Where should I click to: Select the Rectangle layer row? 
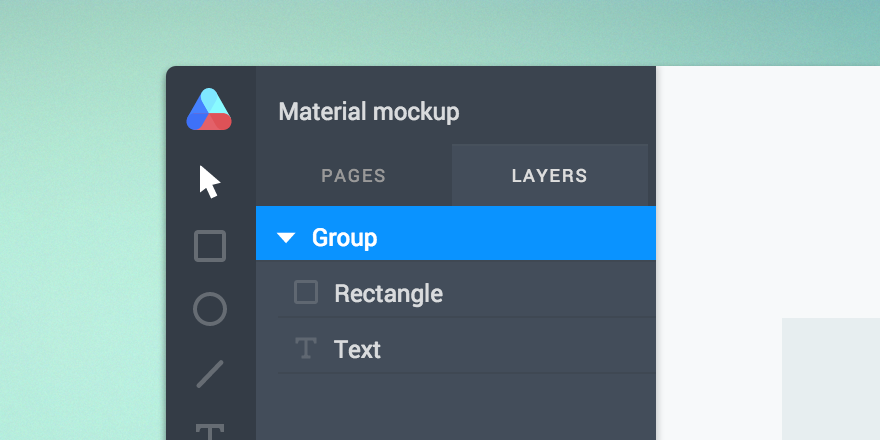(x=456, y=289)
